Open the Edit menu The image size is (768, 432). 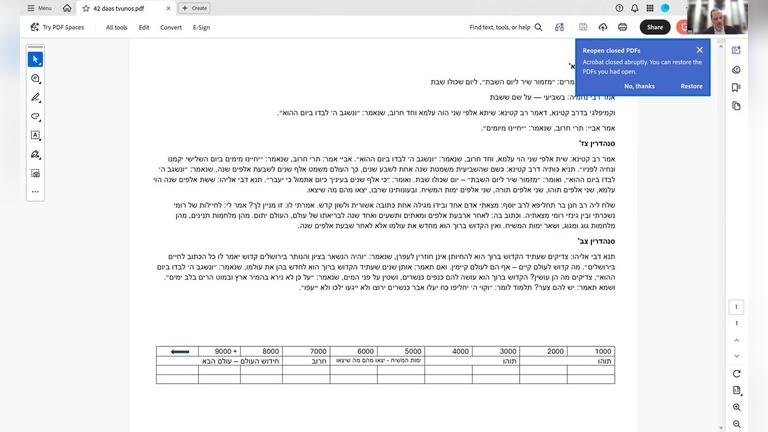click(144, 27)
